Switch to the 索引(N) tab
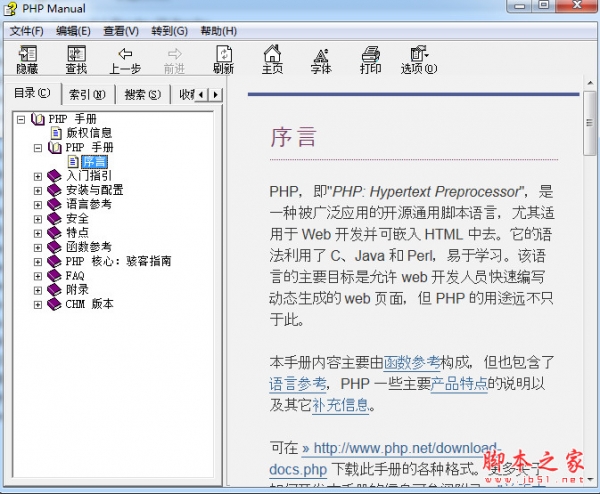This screenshot has height=494, width=600. click(87, 95)
